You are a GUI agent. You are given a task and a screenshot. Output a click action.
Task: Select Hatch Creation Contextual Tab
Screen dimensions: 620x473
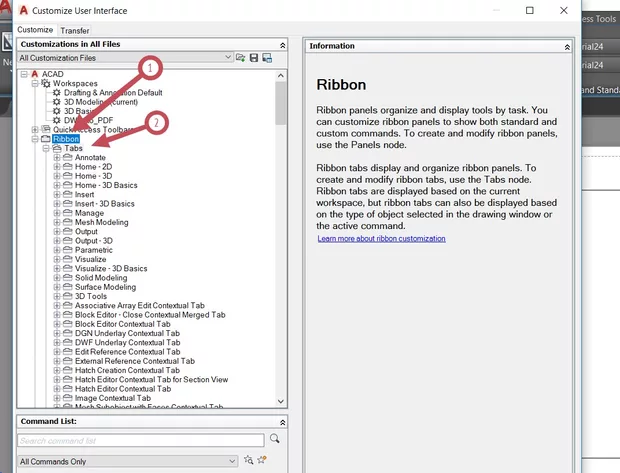pos(127,370)
